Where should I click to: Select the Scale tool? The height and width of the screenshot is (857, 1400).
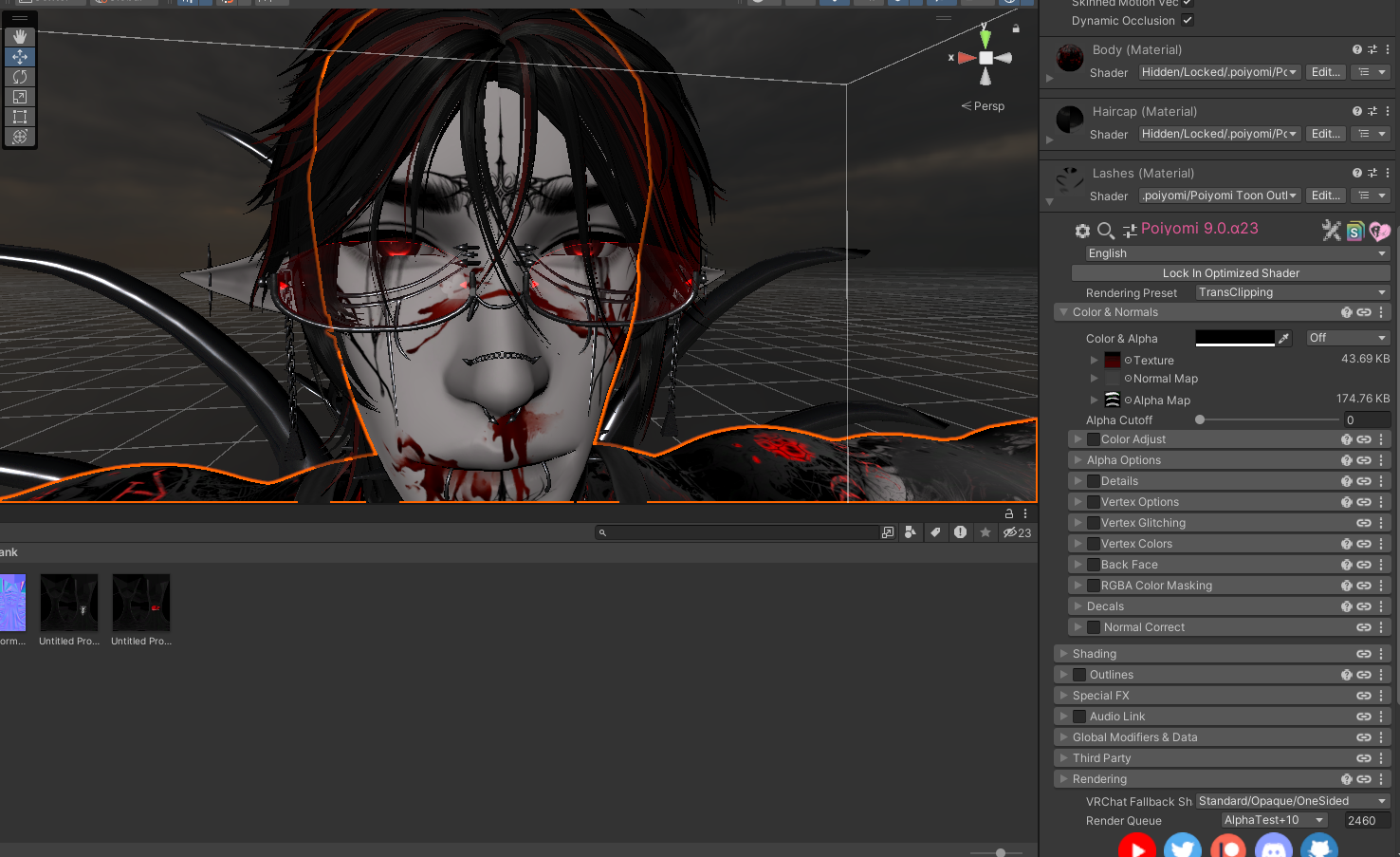point(19,97)
